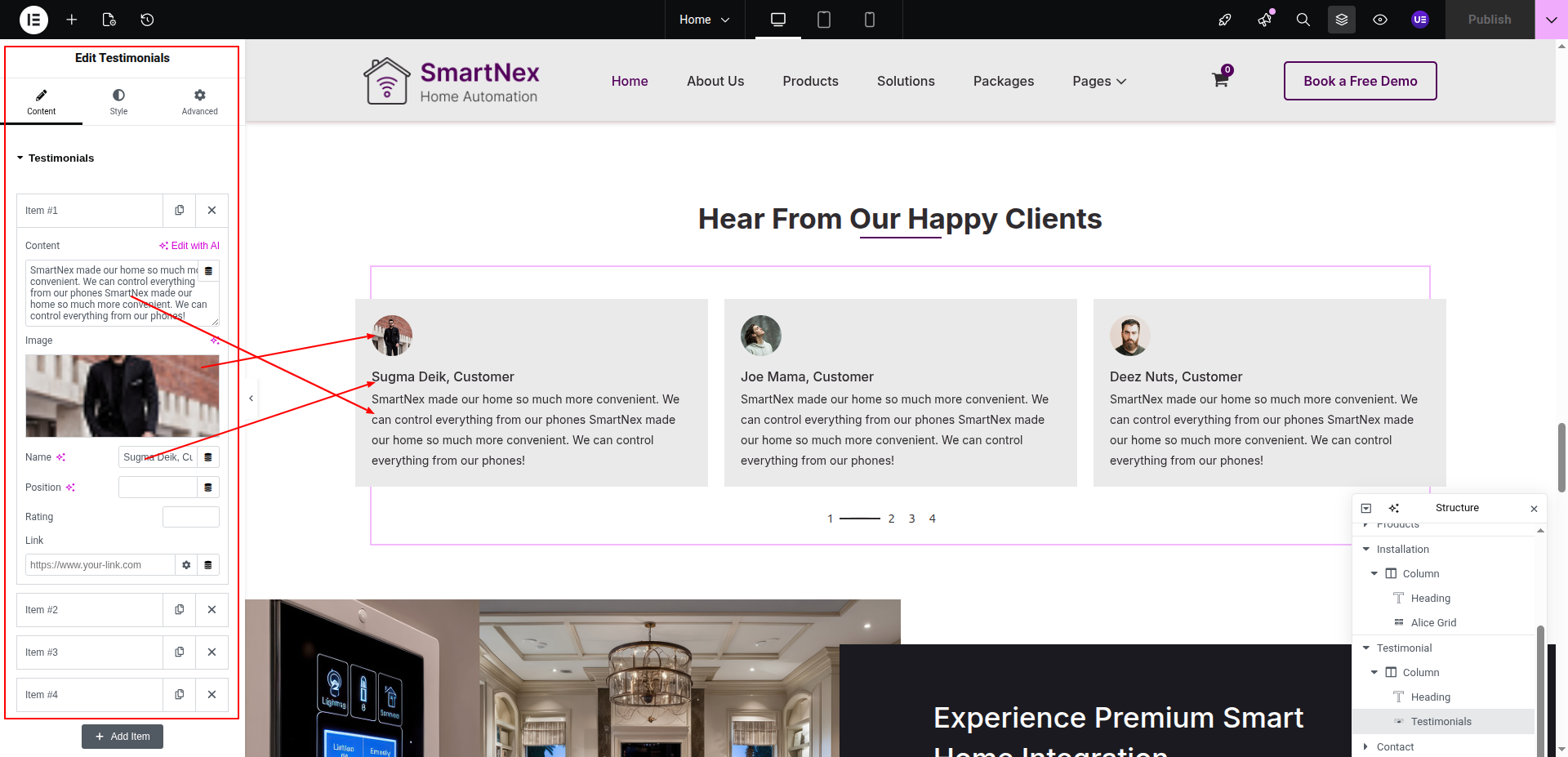
Task: Go to testimonial slide 2
Action: tap(891, 519)
